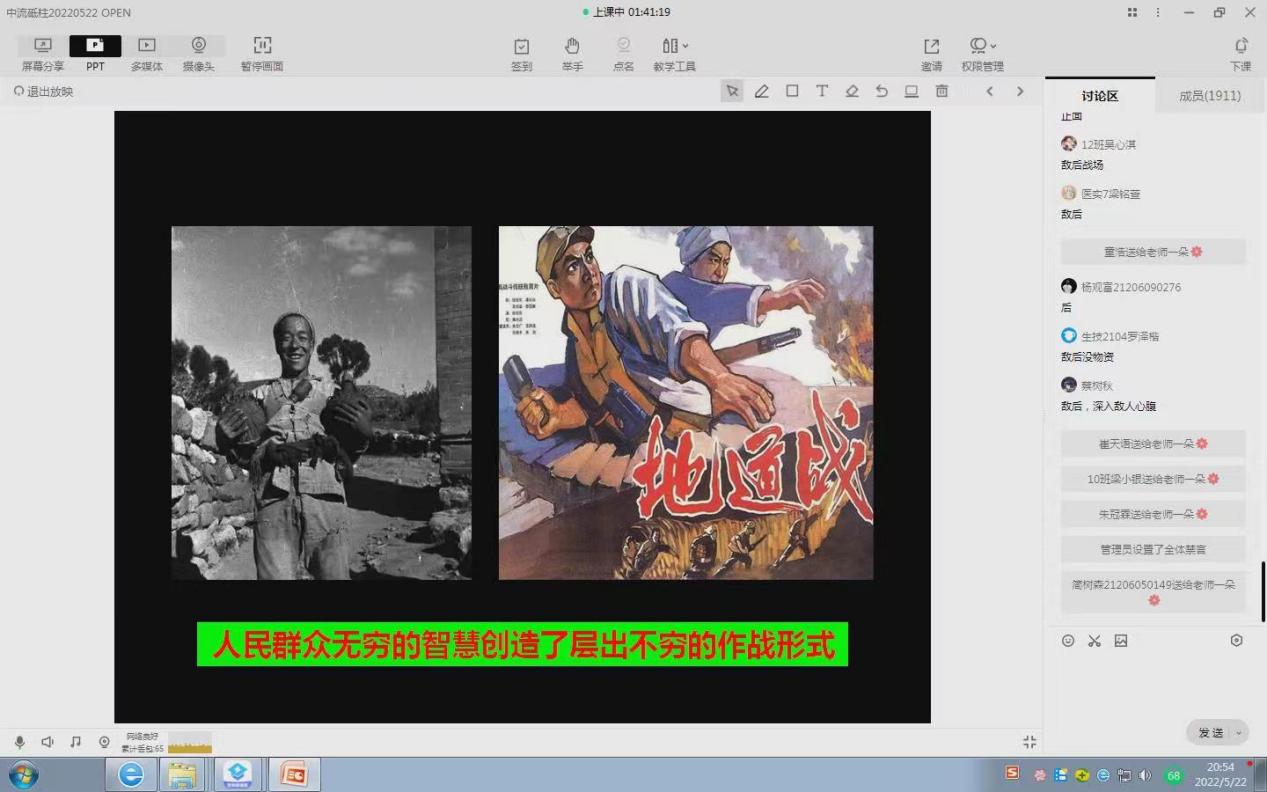Open chat settings hexagon icon
This screenshot has width=1267, height=792.
(x=1237, y=641)
